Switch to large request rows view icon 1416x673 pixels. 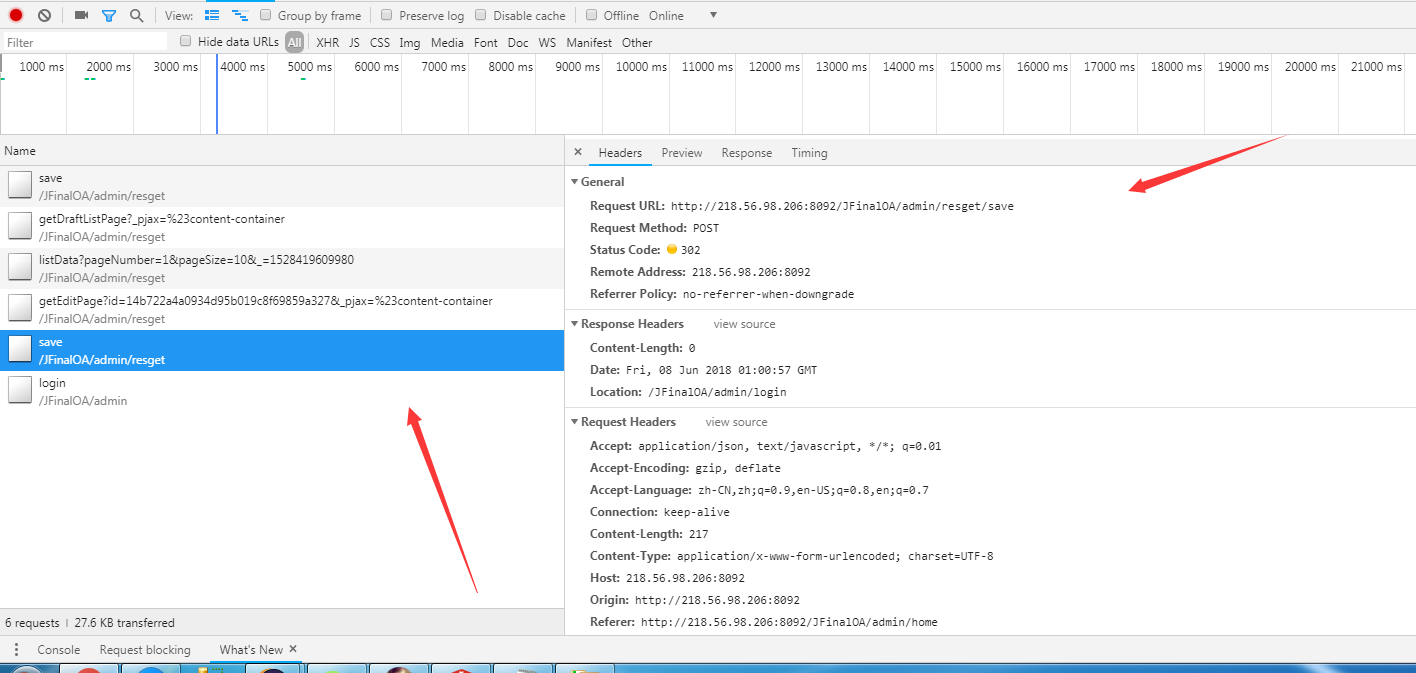point(212,16)
